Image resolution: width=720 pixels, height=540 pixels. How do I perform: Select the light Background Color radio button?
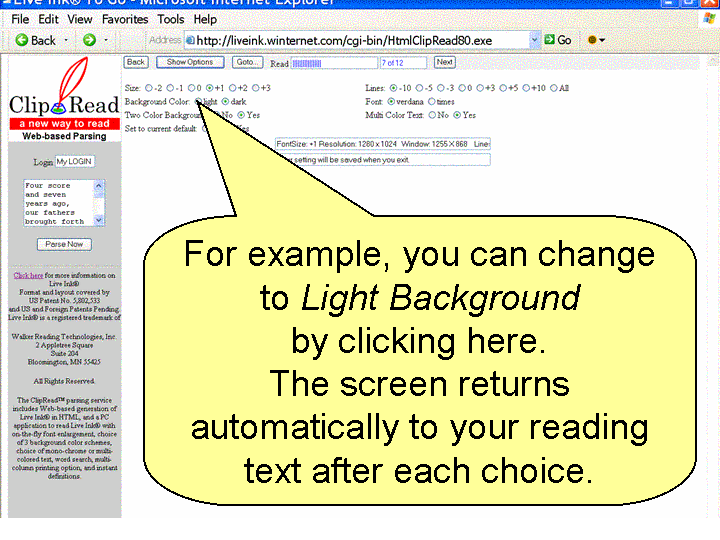point(199,101)
